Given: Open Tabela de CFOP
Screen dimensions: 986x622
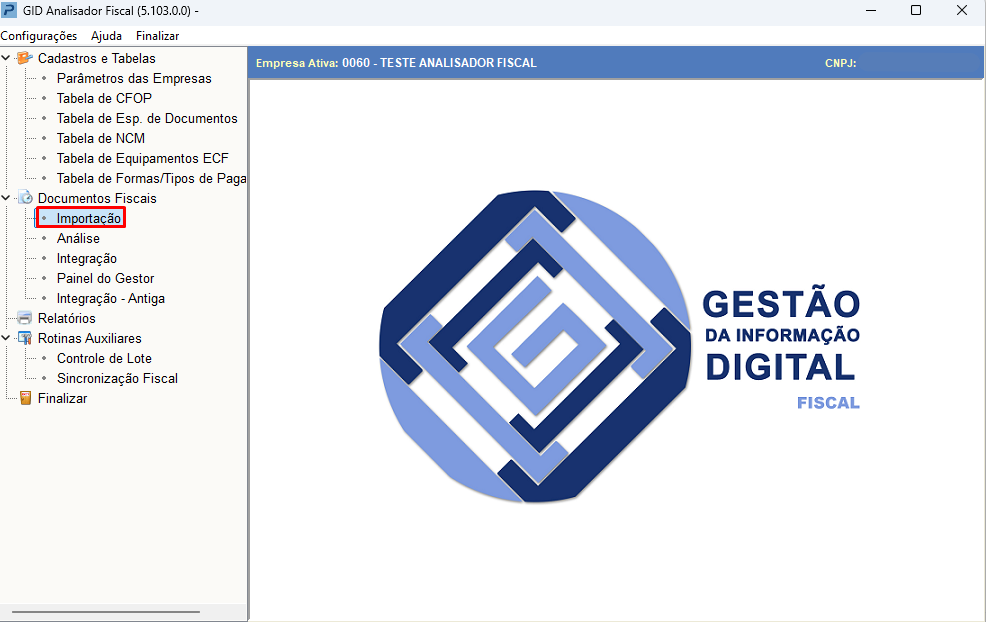Looking at the screenshot, I should 104,99.
